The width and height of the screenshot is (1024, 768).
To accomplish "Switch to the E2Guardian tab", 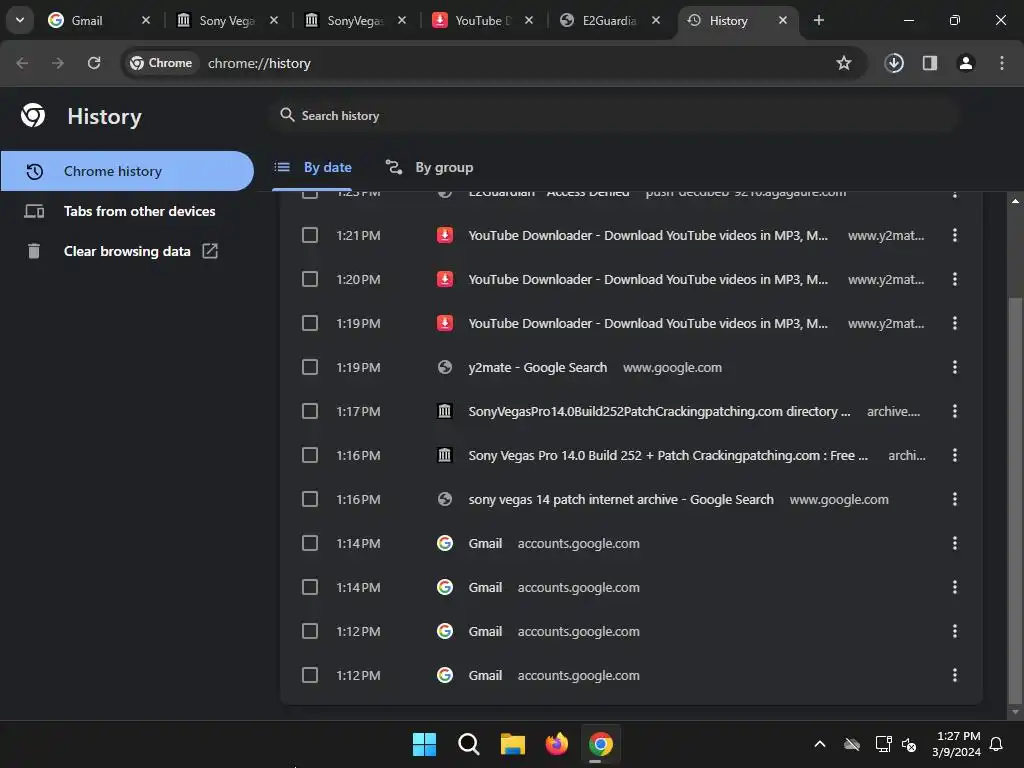I will pos(609,21).
